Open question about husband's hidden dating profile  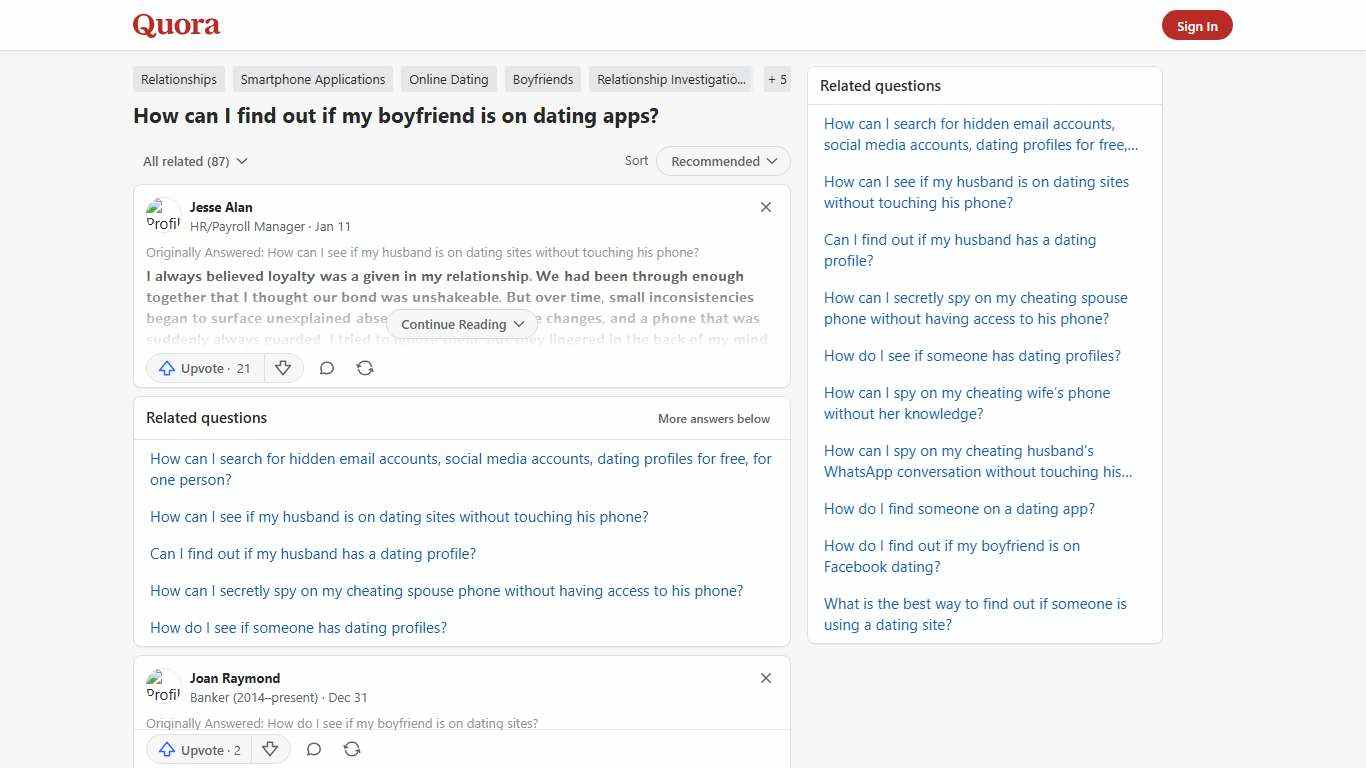click(x=313, y=553)
